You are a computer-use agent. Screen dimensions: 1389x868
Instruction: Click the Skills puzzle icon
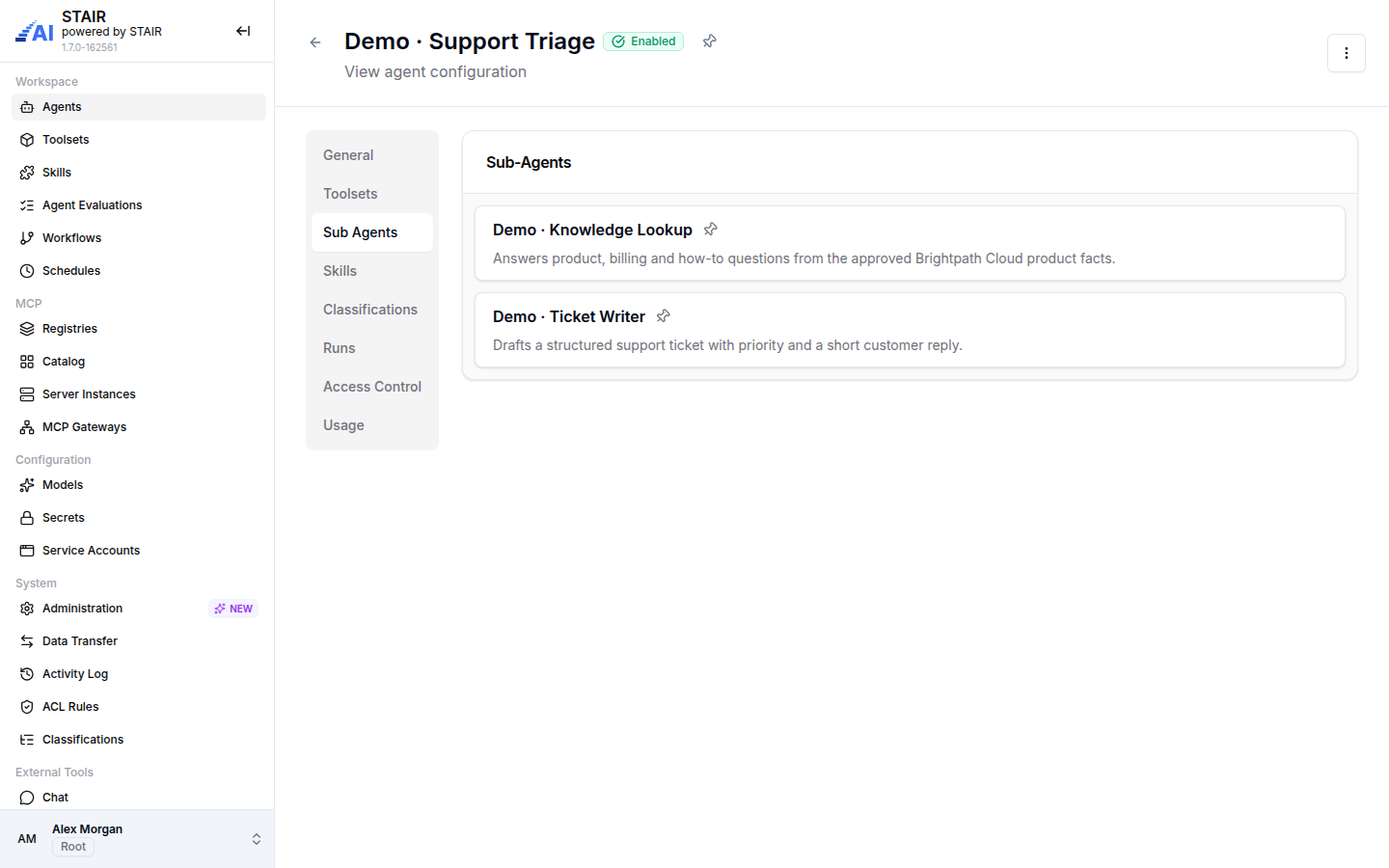point(27,173)
